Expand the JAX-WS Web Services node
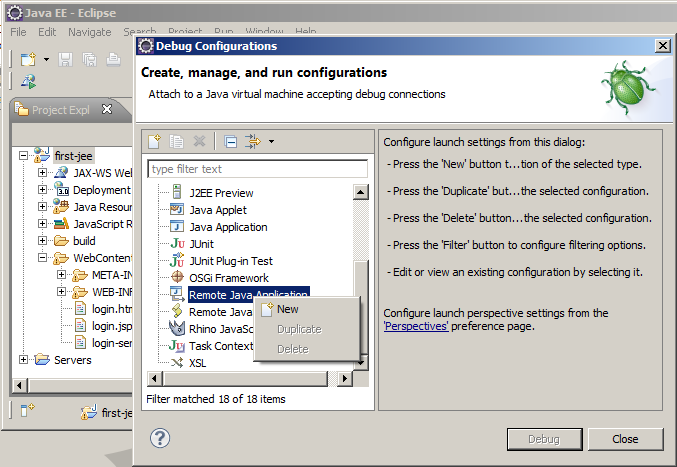This screenshot has height=467, width=677. click(x=42, y=173)
